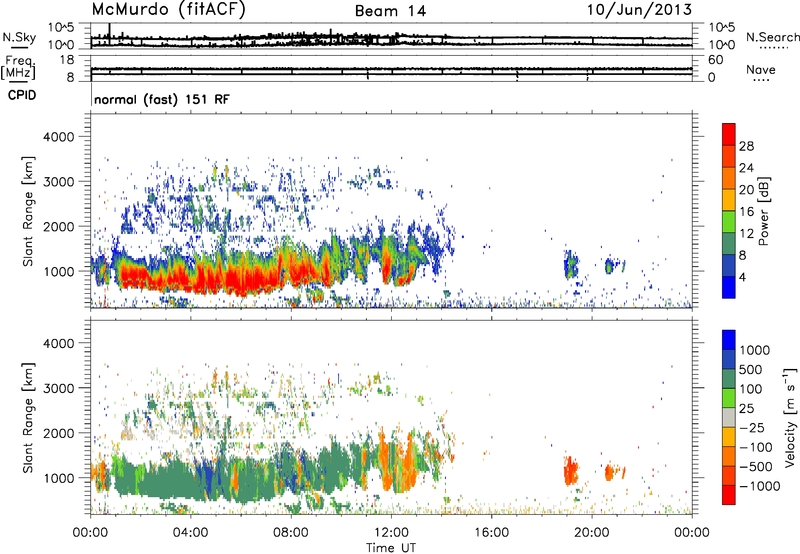Select the 20:00 time tick label
This screenshot has width=800, height=554.
pos(591,533)
